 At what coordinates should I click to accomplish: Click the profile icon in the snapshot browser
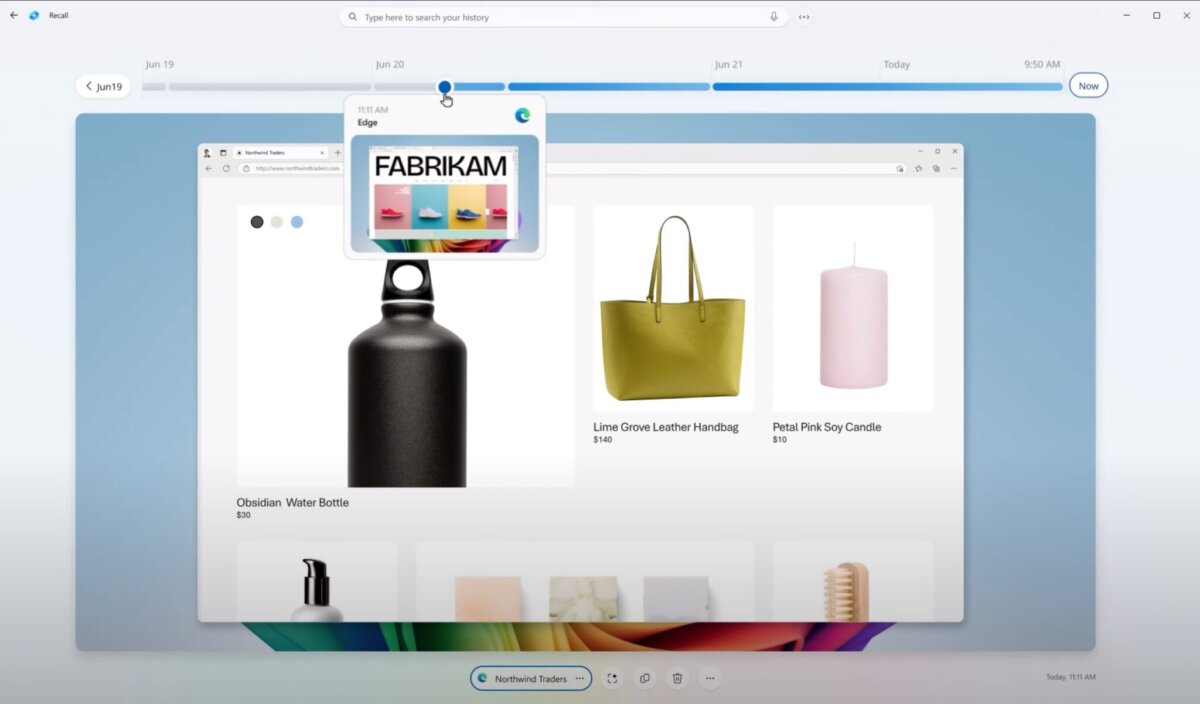tap(207, 152)
